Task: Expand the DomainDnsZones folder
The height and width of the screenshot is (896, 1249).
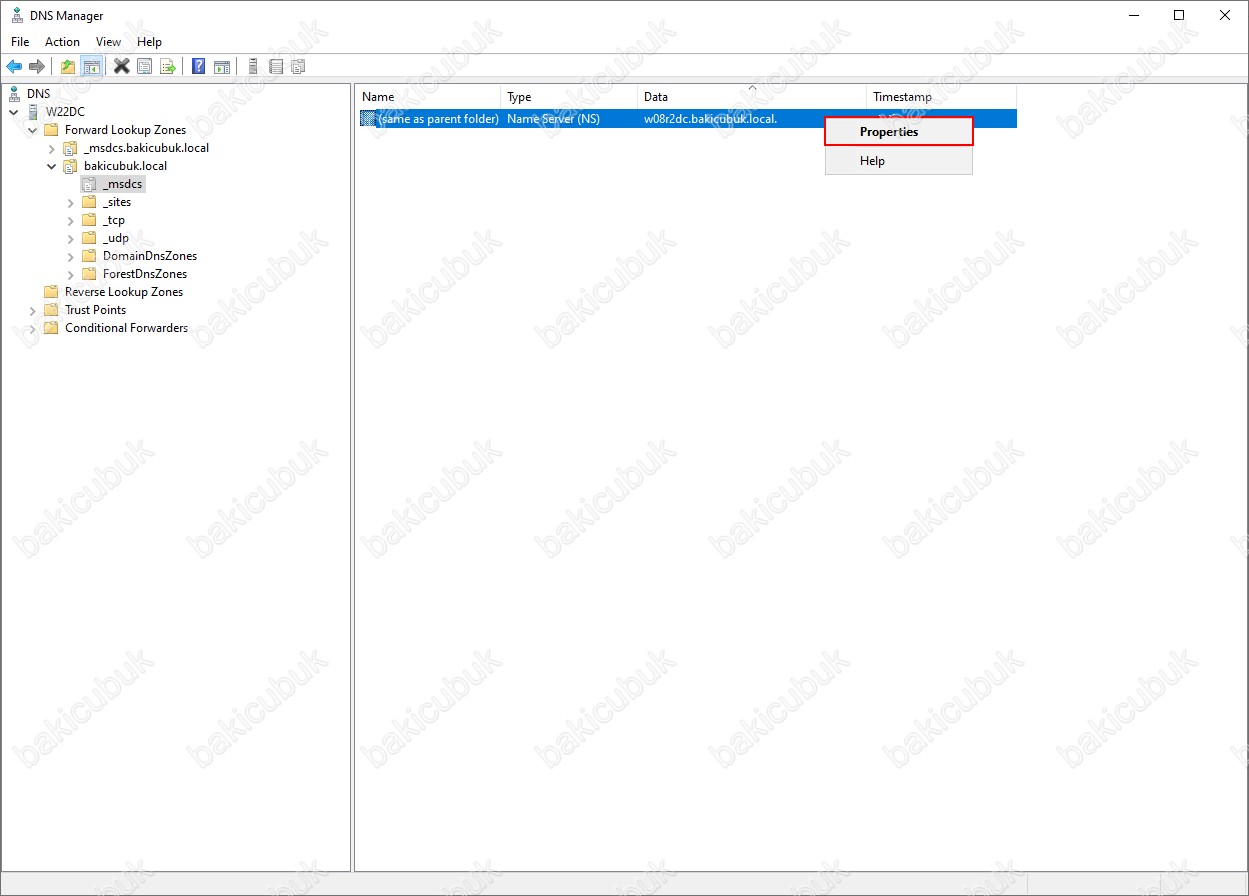Action: point(71,256)
